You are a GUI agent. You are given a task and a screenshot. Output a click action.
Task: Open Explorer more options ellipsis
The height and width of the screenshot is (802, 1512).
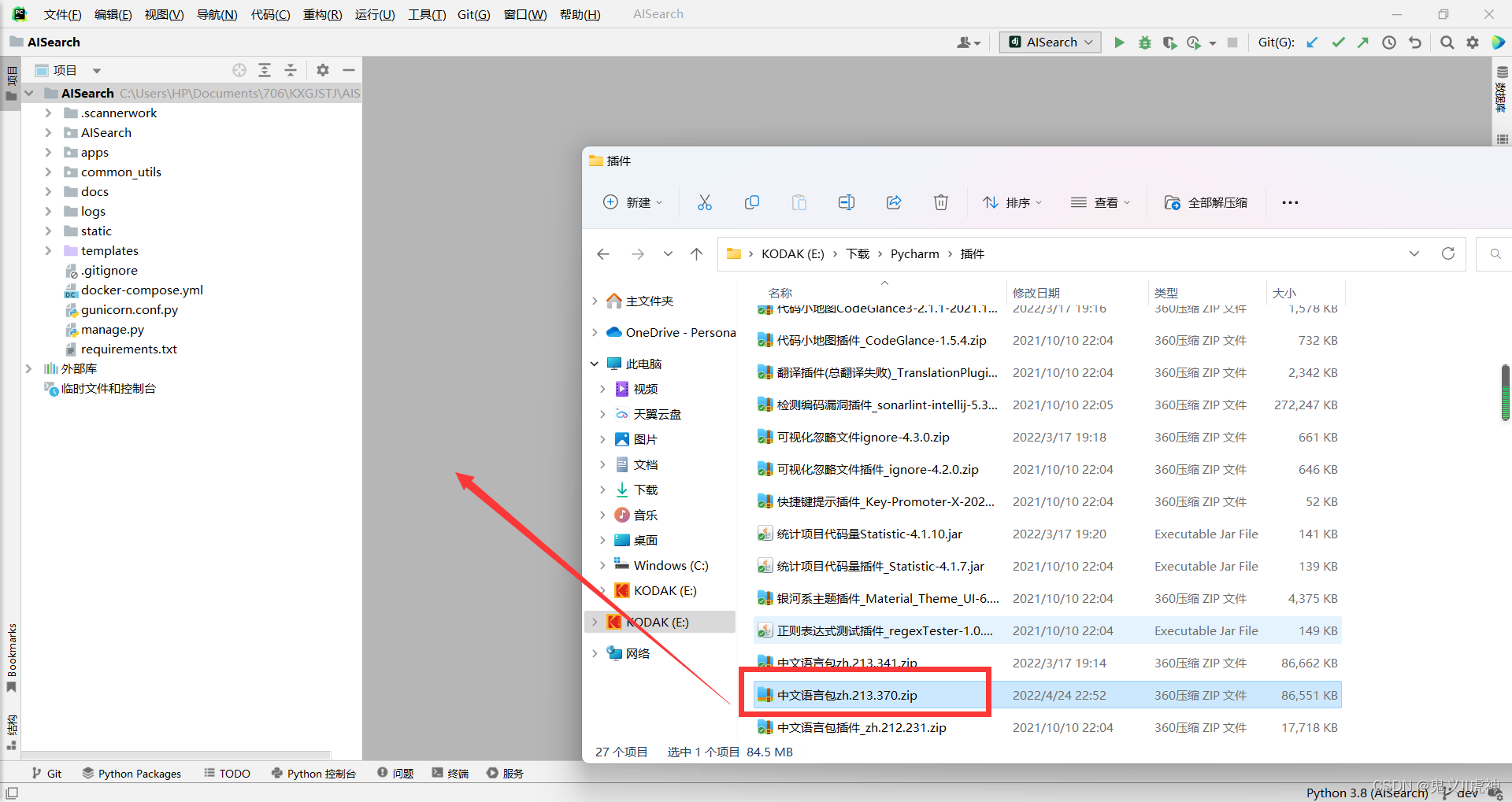click(x=1290, y=202)
